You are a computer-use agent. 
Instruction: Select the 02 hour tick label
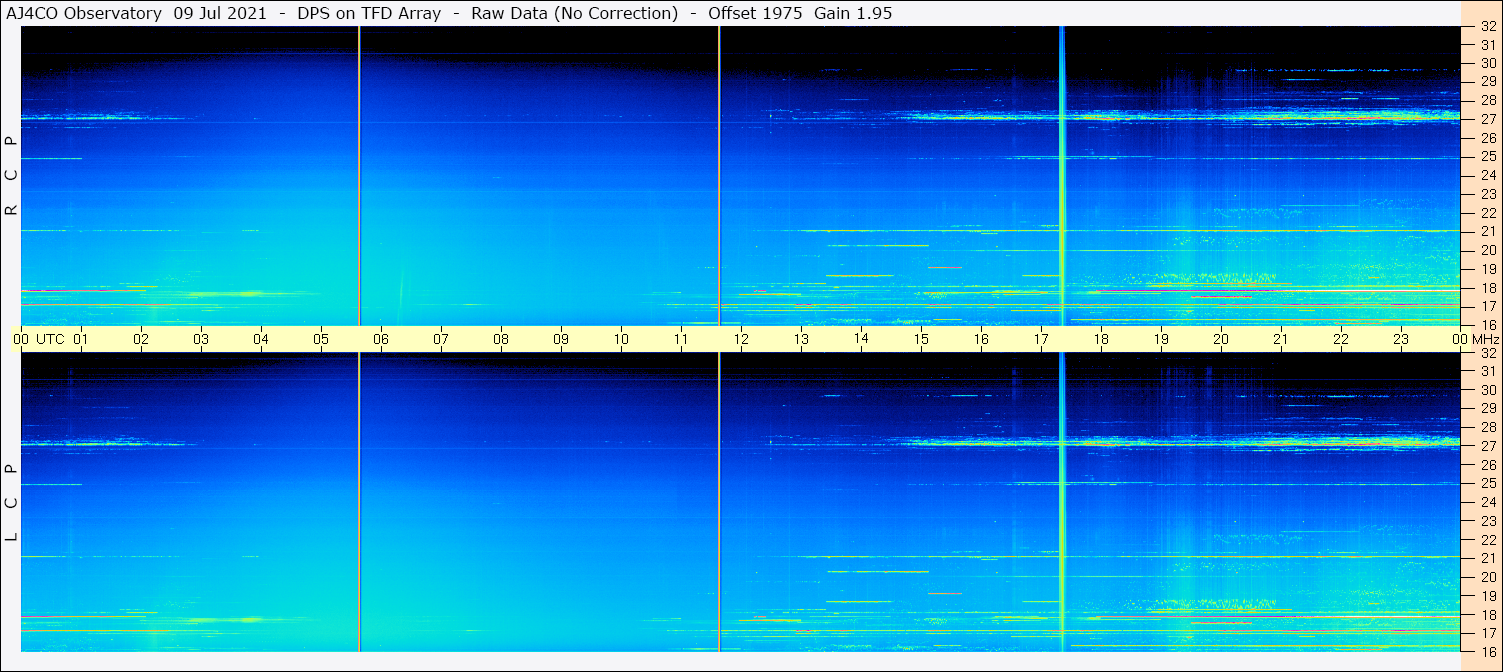point(141,339)
